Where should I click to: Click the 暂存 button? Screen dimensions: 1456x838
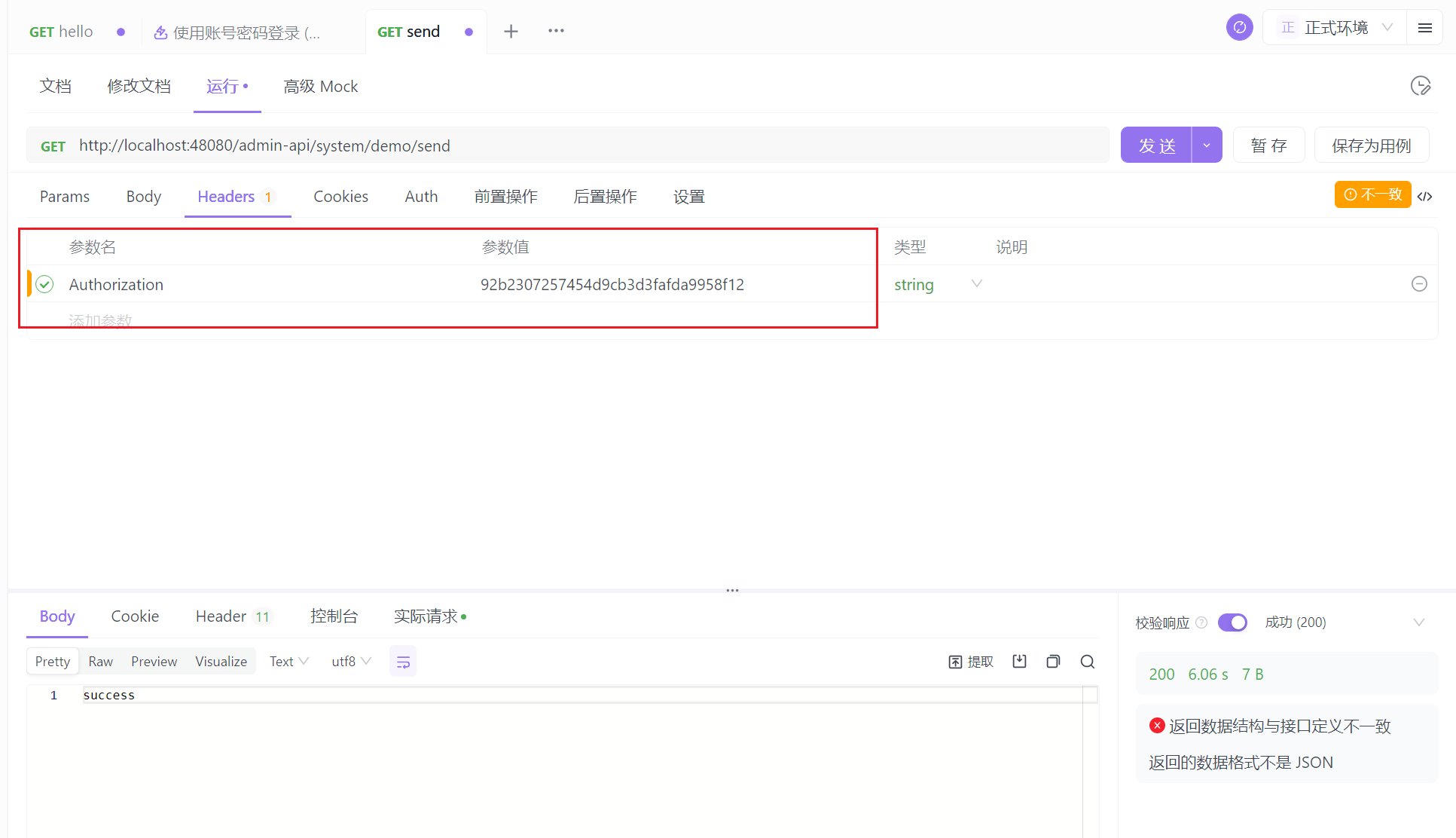click(x=1268, y=145)
